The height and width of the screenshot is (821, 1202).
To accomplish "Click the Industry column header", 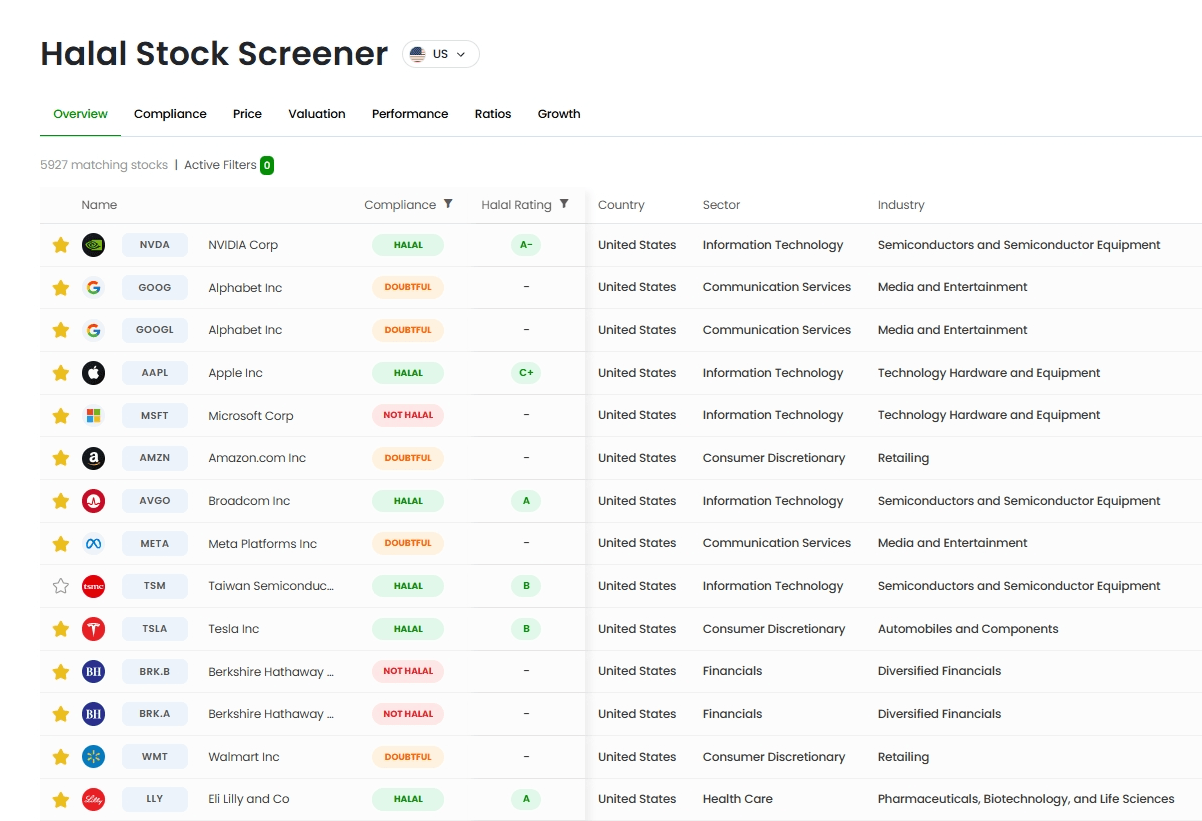I will click(x=901, y=205).
